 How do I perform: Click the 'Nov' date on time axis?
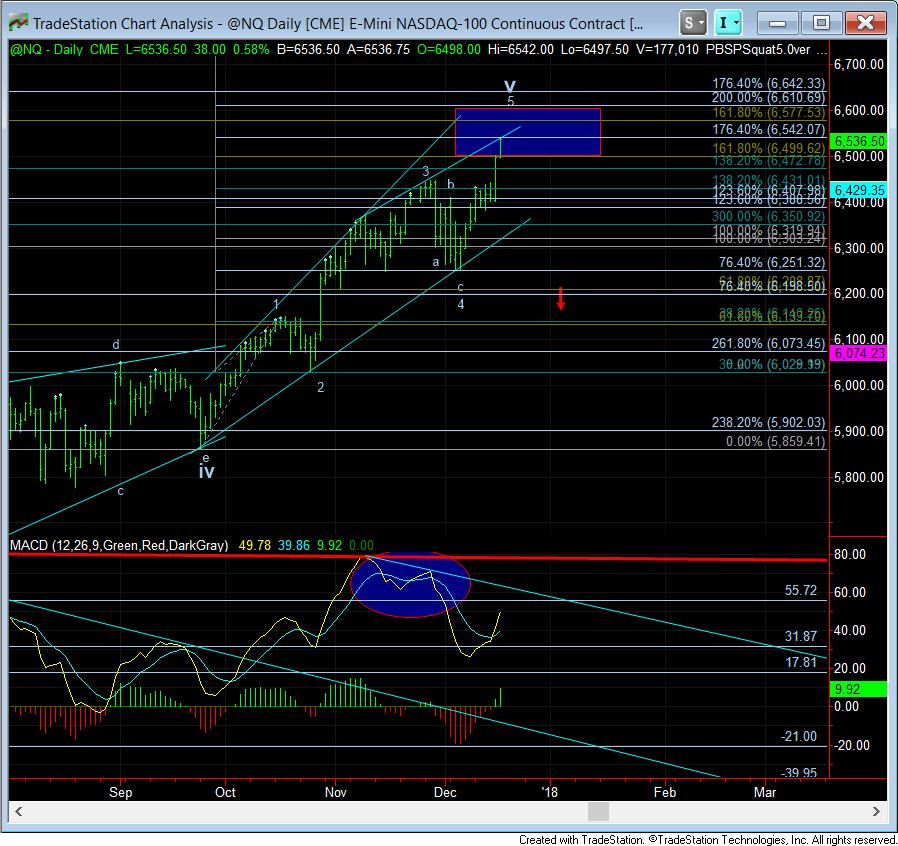click(336, 791)
